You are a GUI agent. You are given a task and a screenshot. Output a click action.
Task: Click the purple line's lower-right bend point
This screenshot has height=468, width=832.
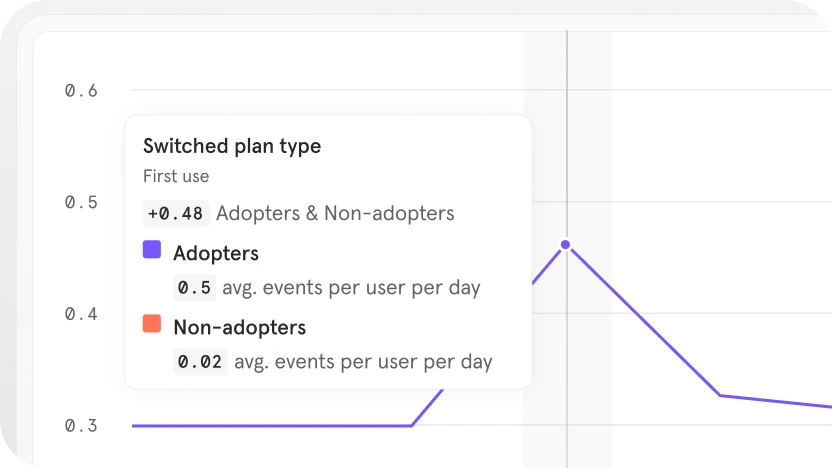[720, 395]
